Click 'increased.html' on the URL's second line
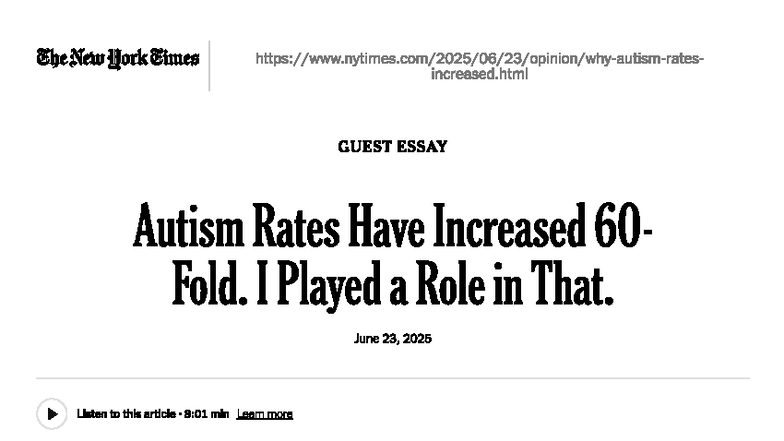The width and height of the screenshot is (784, 441). point(479,74)
